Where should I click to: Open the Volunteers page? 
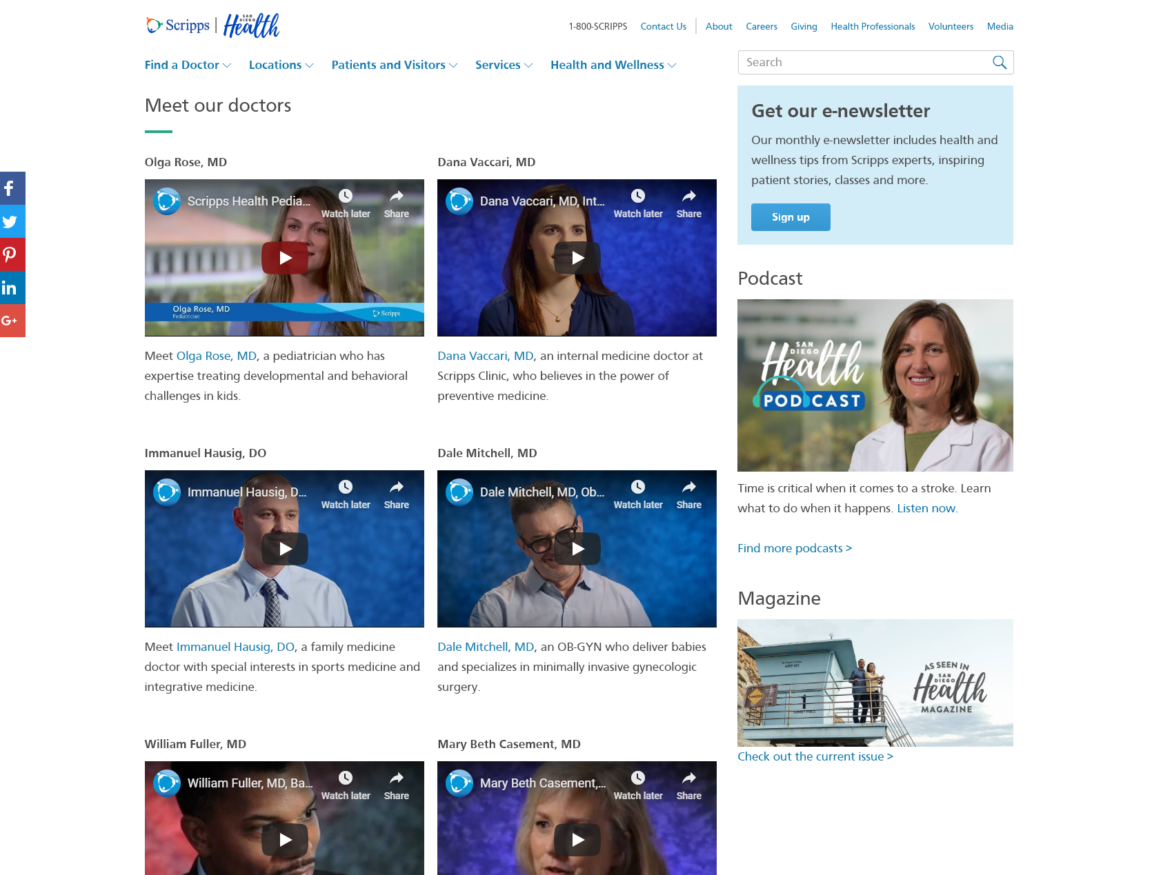pyautogui.click(x=951, y=26)
